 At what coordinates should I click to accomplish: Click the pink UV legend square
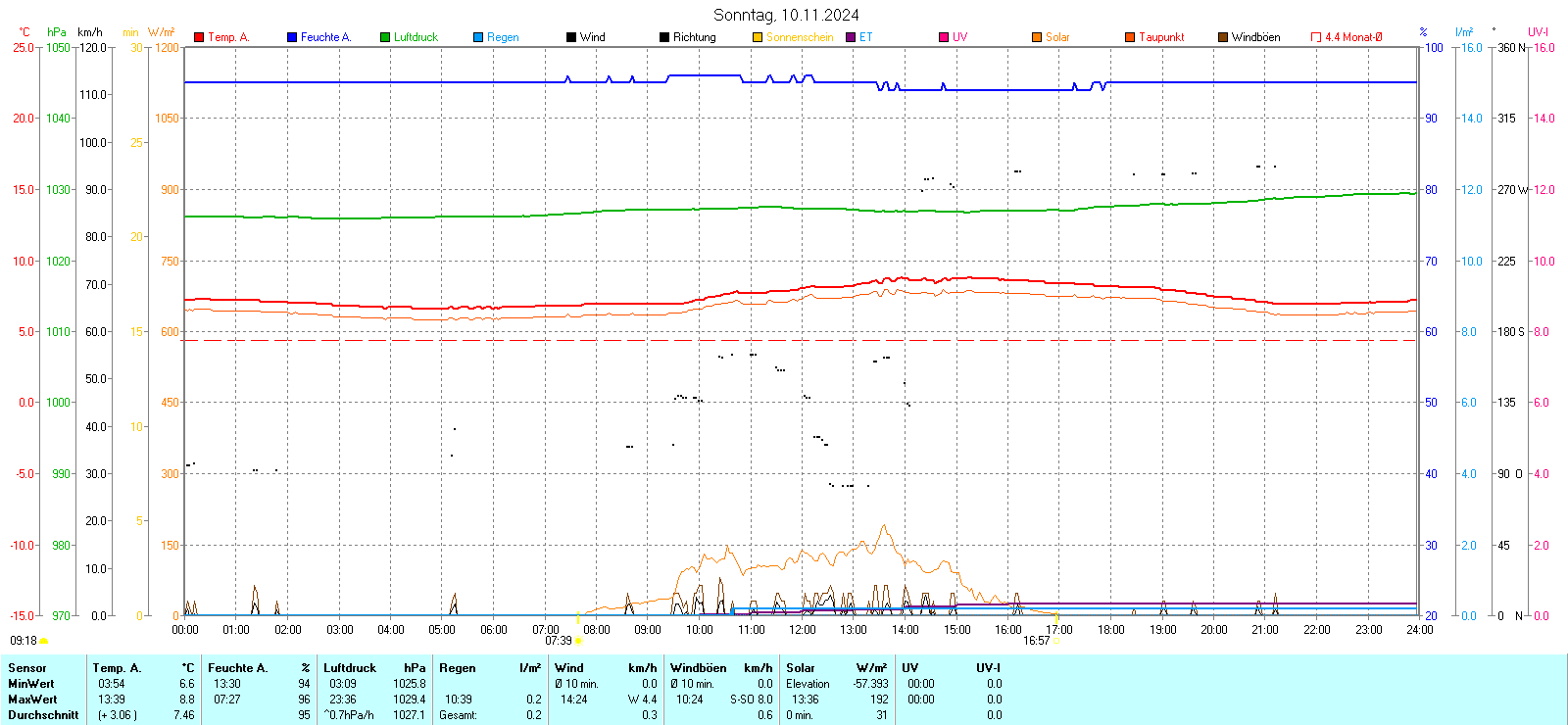[x=944, y=37]
